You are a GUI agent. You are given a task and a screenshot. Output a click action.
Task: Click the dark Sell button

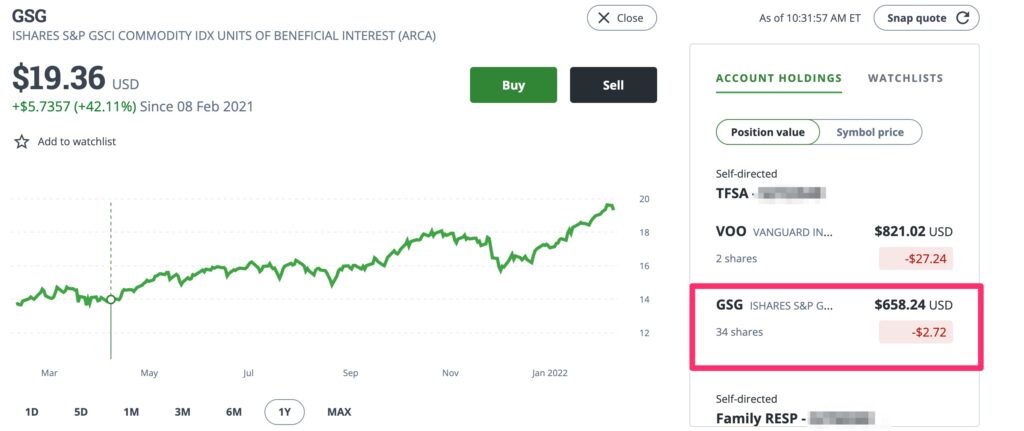tap(613, 85)
